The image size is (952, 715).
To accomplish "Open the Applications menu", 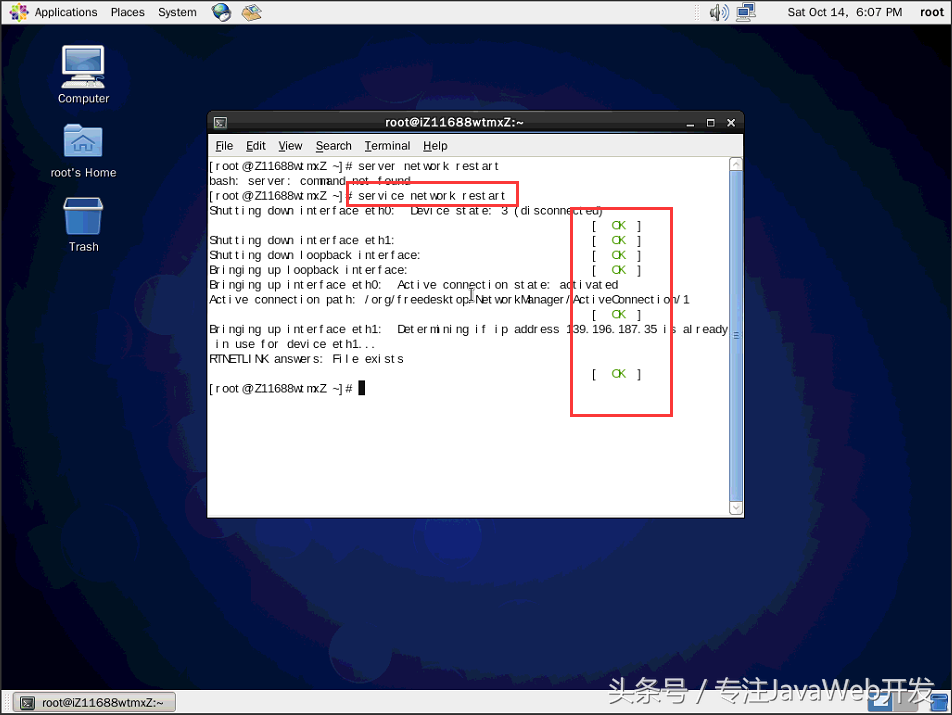I will pos(66,12).
